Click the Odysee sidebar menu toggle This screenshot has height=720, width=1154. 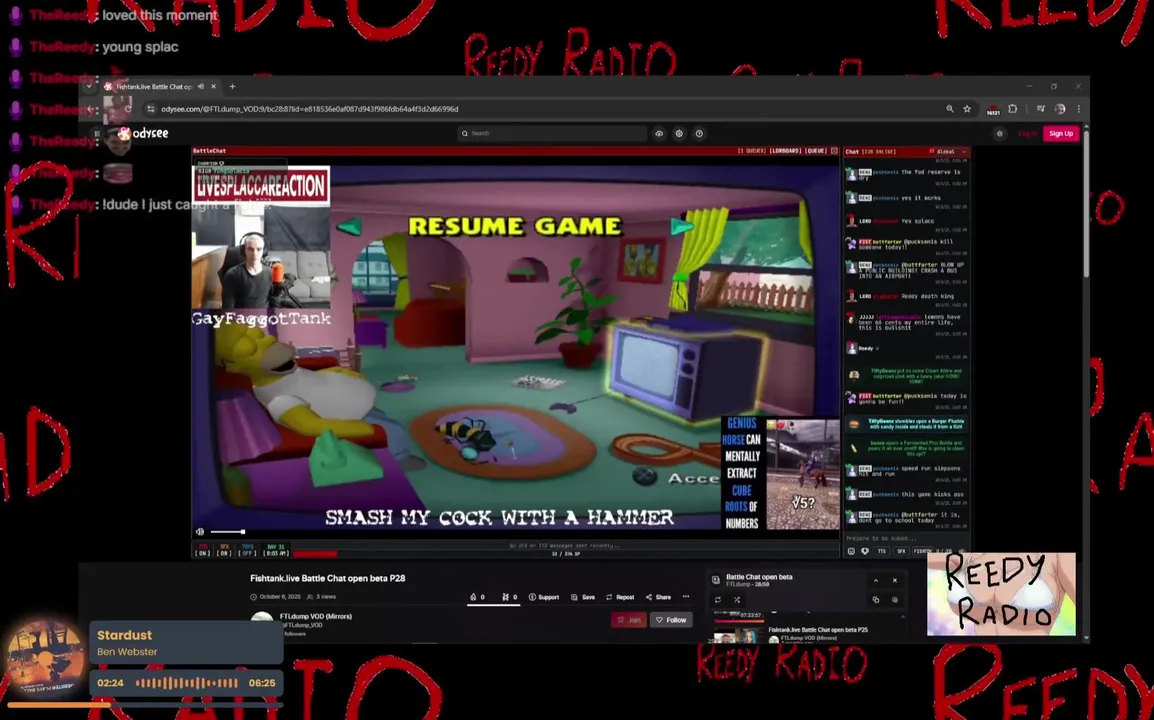[x=96, y=133]
